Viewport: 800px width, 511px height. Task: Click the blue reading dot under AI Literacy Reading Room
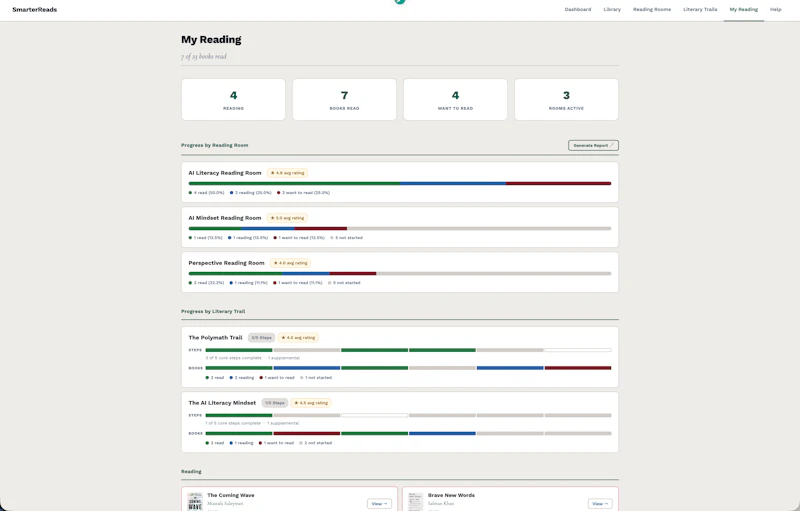coord(232,193)
